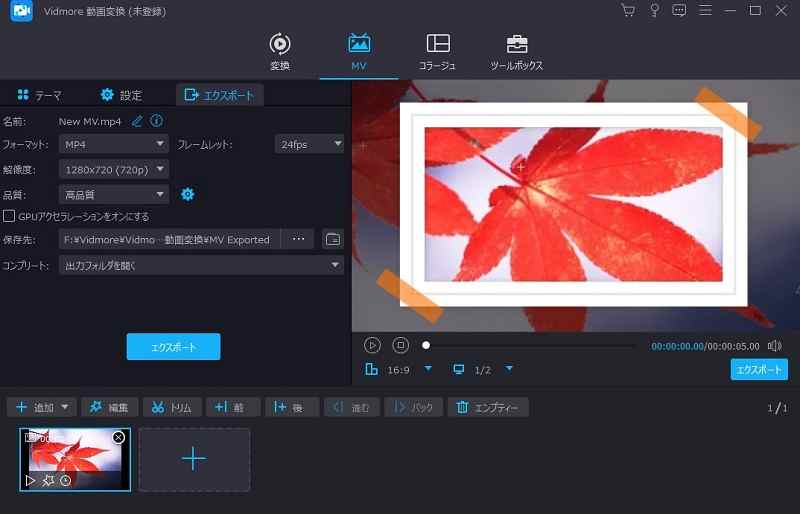Open the 24fps frame rate dropdown
Image resolution: width=800 pixels, height=514 pixels.
309,144
